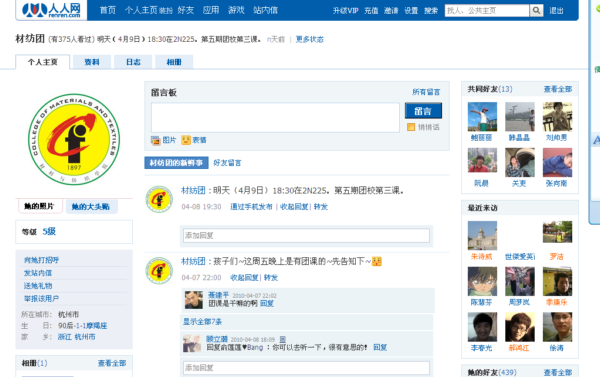This screenshot has width=600, height=377.
Task: Click 充值 in the header
Action: coord(371,11)
